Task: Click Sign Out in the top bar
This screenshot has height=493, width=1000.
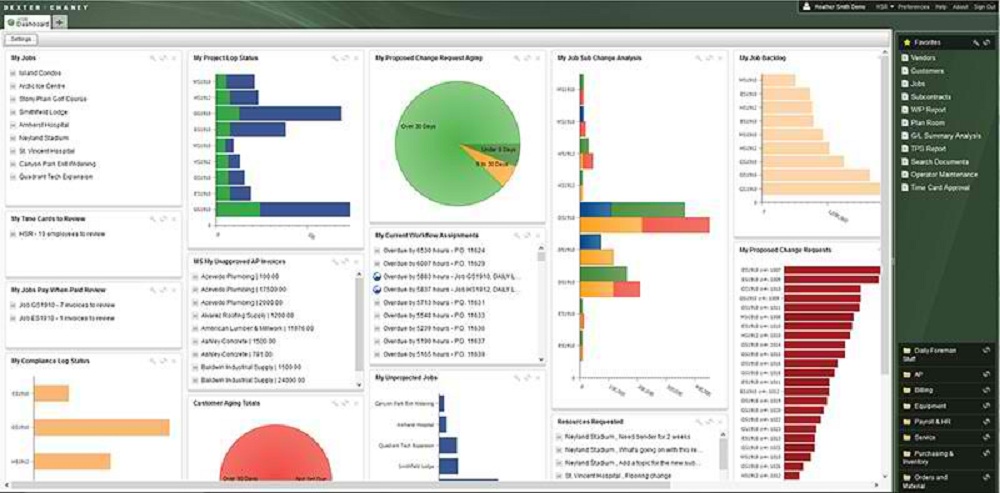Action: pyautogui.click(x=983, y=7)
